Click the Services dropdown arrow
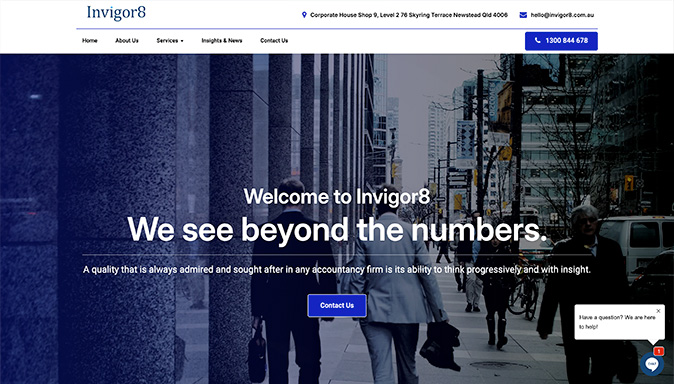This screenshot has width=674, height=384. 182,41
